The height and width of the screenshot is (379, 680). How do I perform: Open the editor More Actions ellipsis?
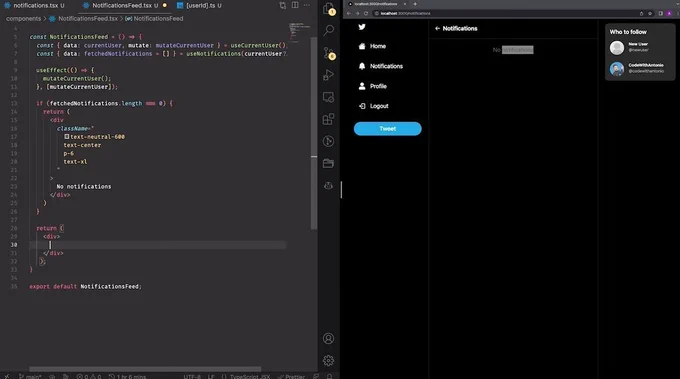pos(307,5)
